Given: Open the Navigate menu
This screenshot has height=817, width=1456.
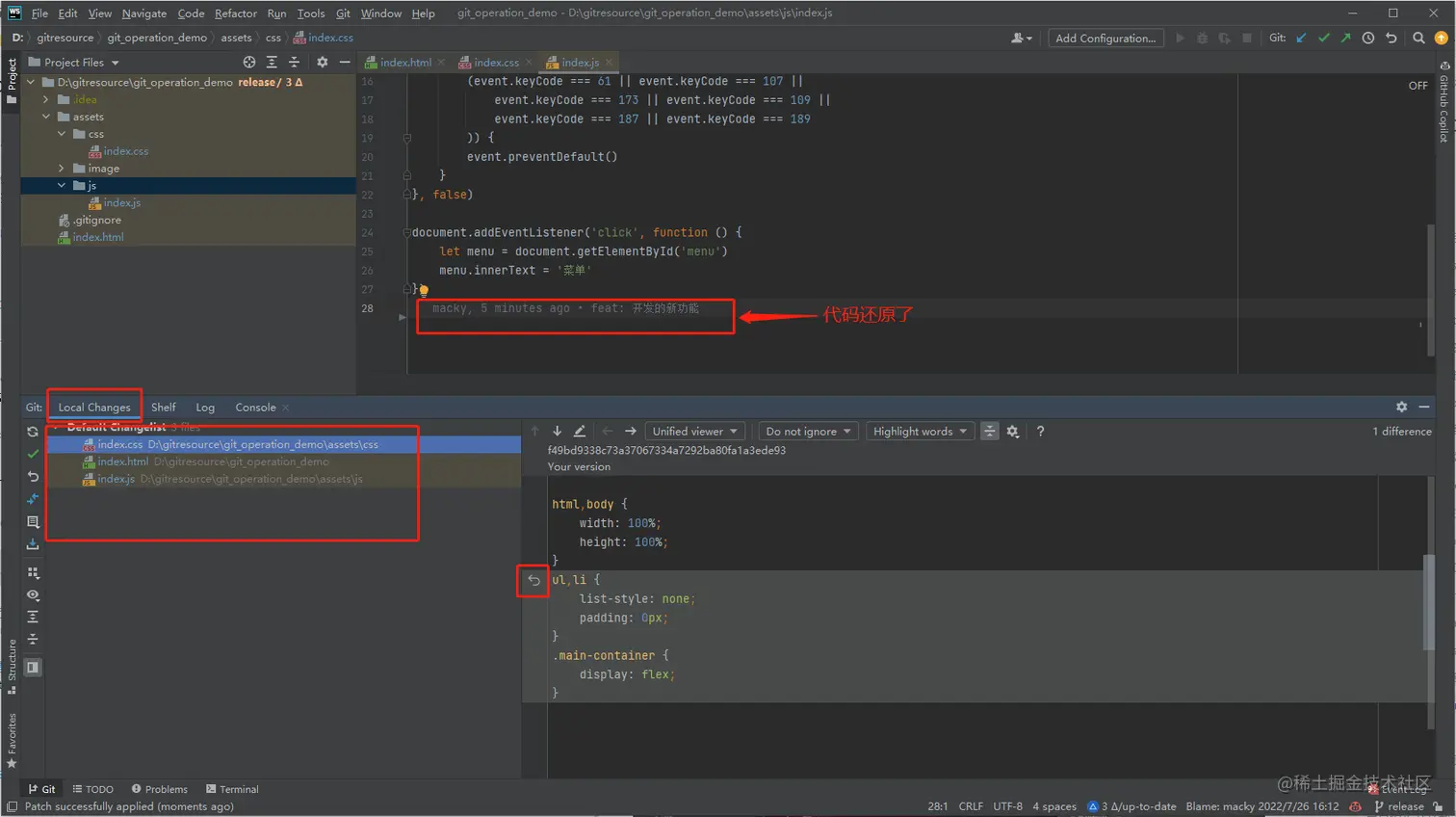Looking at the screenshot, I should click(144, 13).
